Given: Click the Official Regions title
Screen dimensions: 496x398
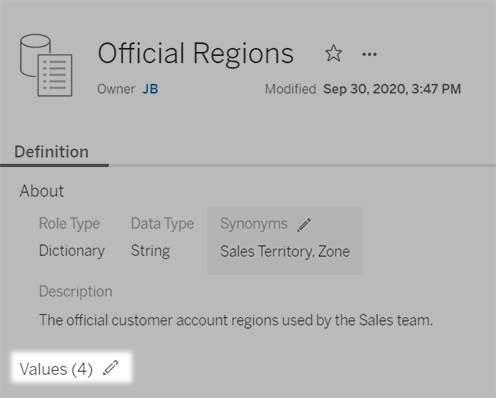Looking at the screenshot, I should 196,53.
